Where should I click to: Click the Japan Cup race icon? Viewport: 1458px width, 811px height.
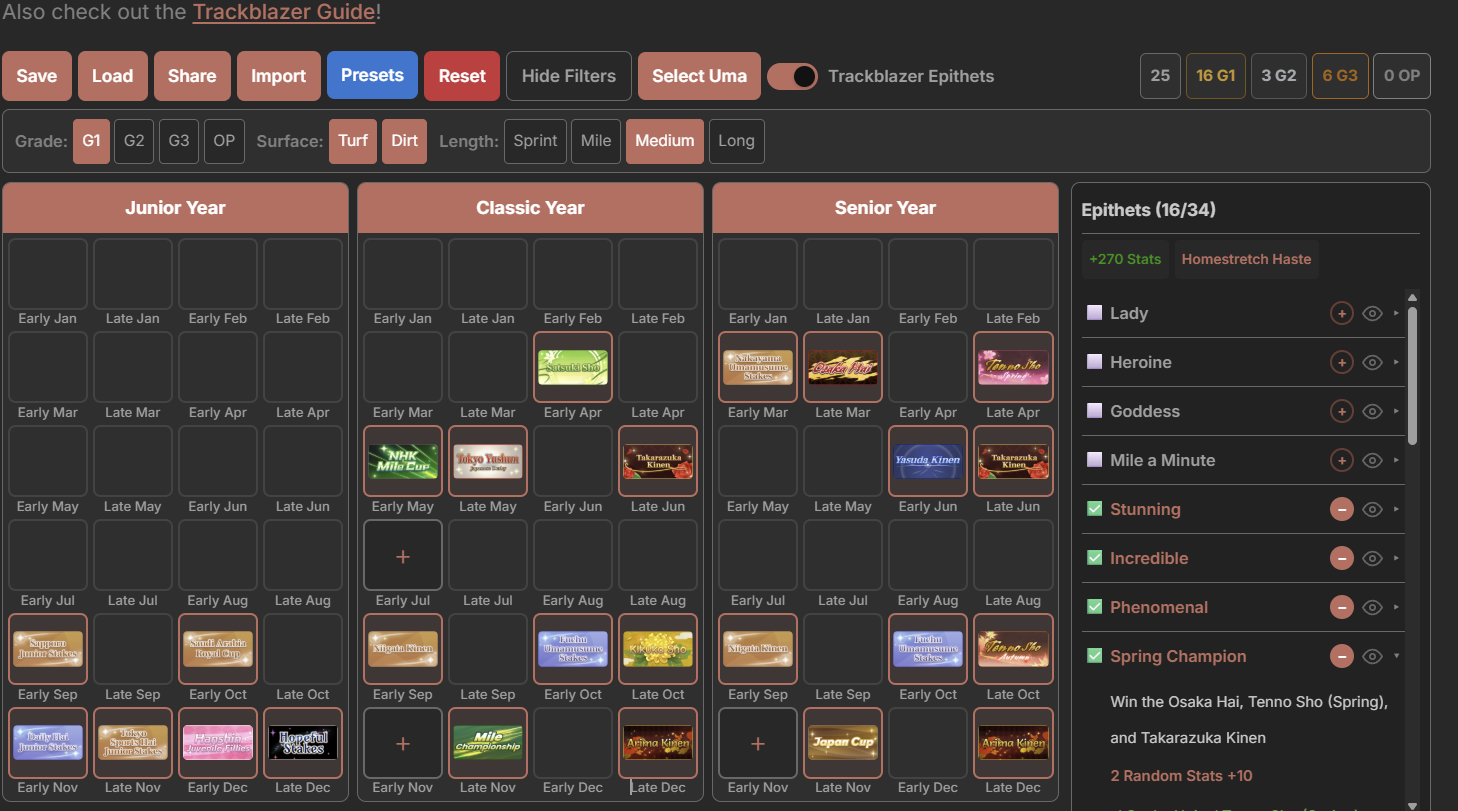(843, 742)
